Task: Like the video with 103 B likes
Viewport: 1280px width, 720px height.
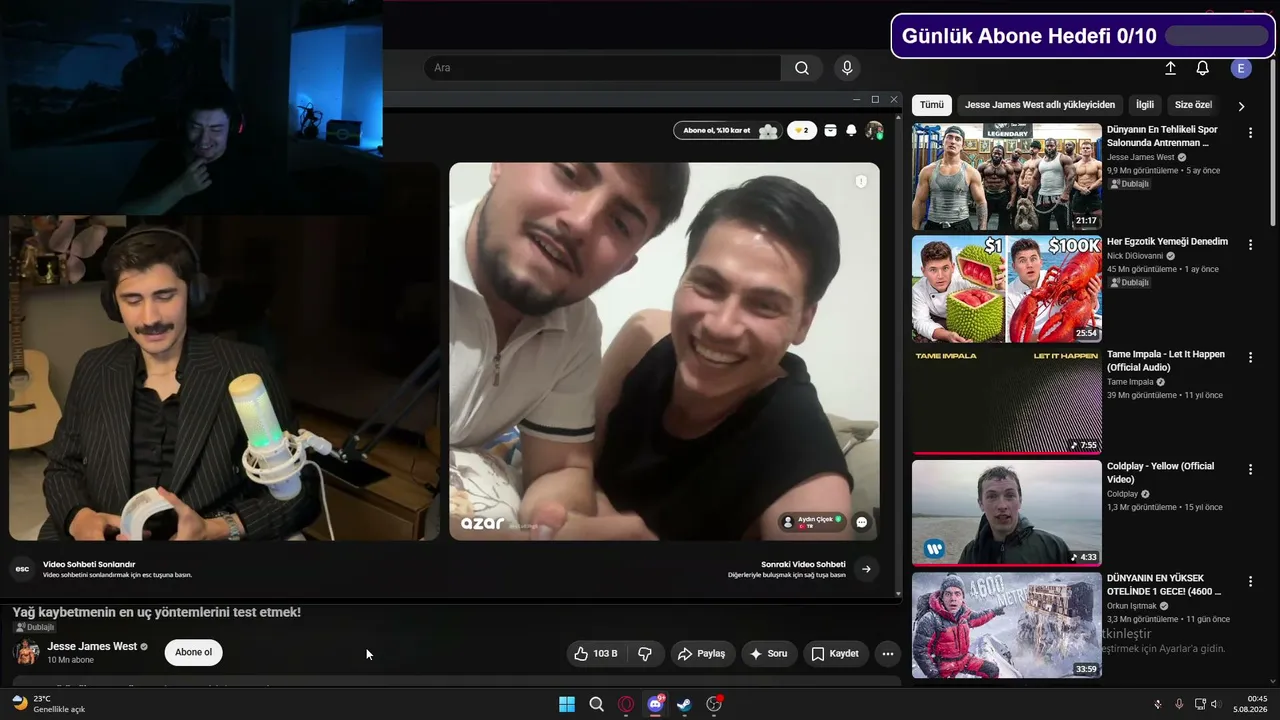Action: tap(595, 654)
